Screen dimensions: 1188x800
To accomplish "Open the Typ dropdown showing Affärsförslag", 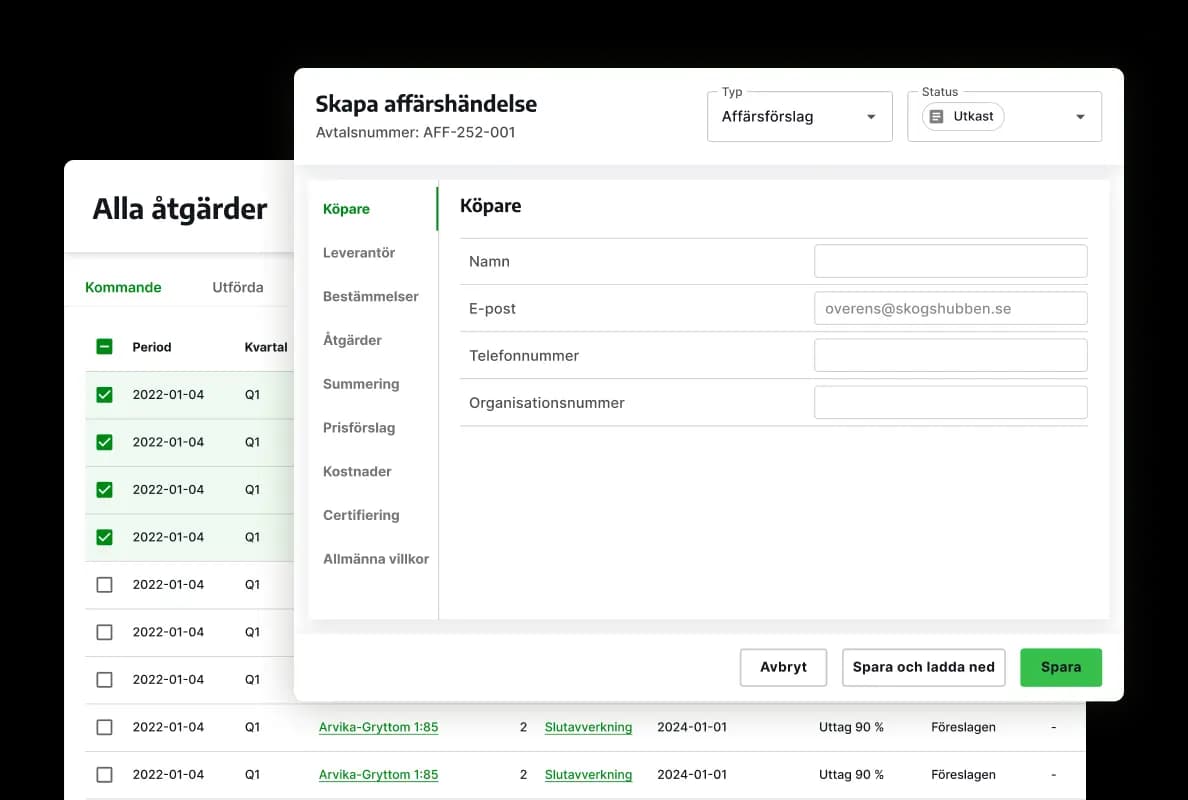I will pos(799,117).
